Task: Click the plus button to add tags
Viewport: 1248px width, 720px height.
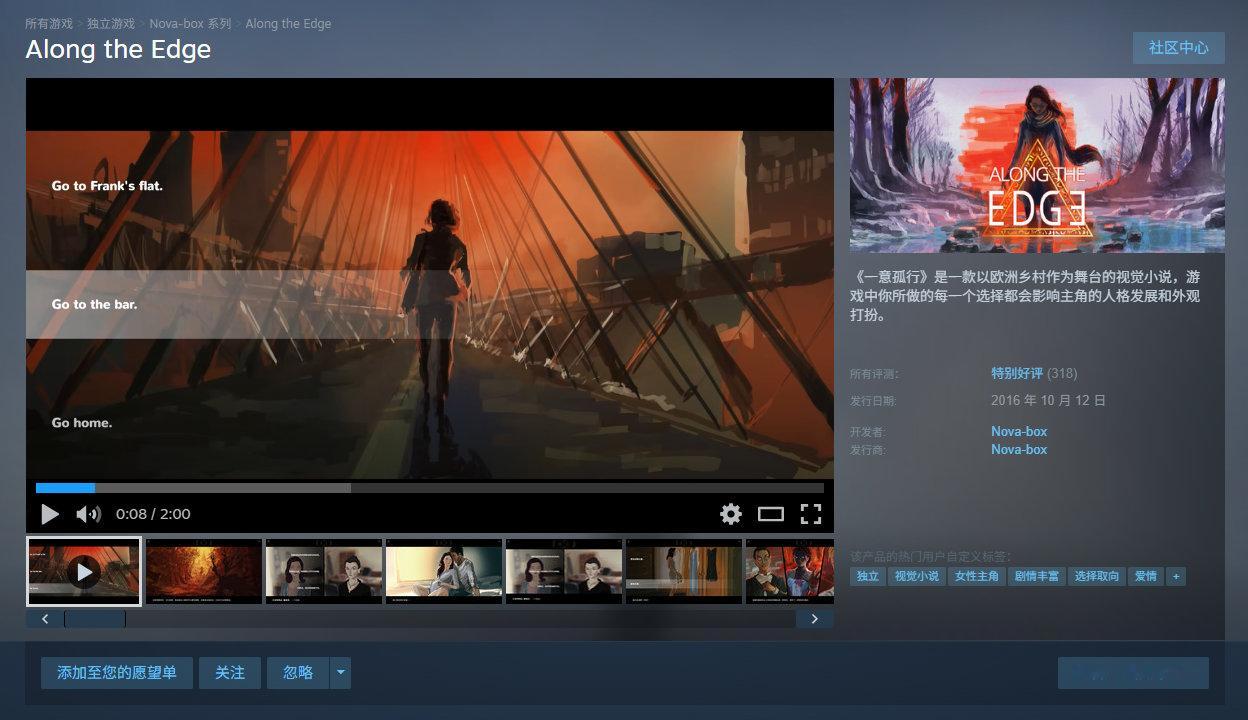Action: pos(1175,576)
